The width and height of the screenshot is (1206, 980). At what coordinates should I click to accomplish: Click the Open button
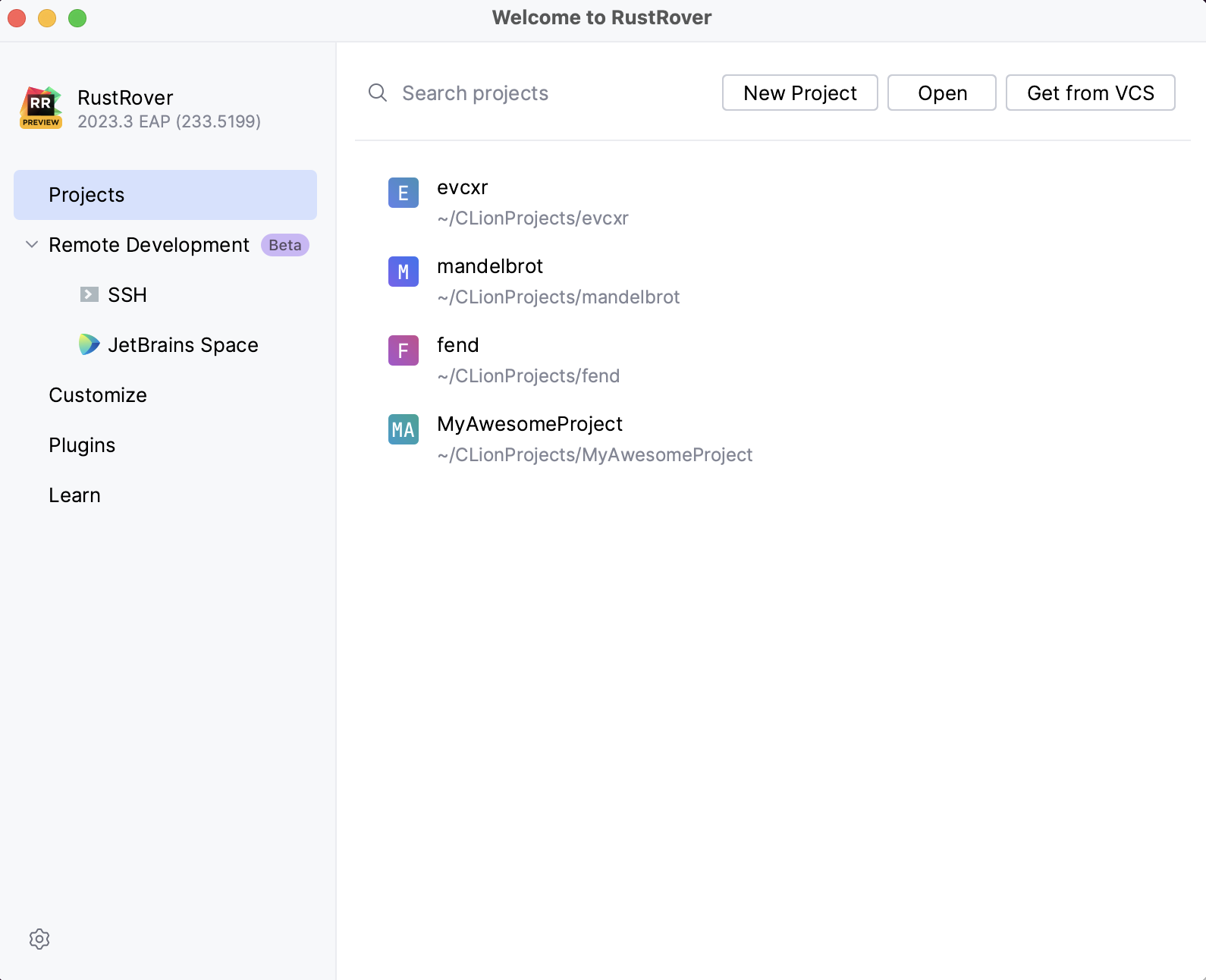pos(942,93)
